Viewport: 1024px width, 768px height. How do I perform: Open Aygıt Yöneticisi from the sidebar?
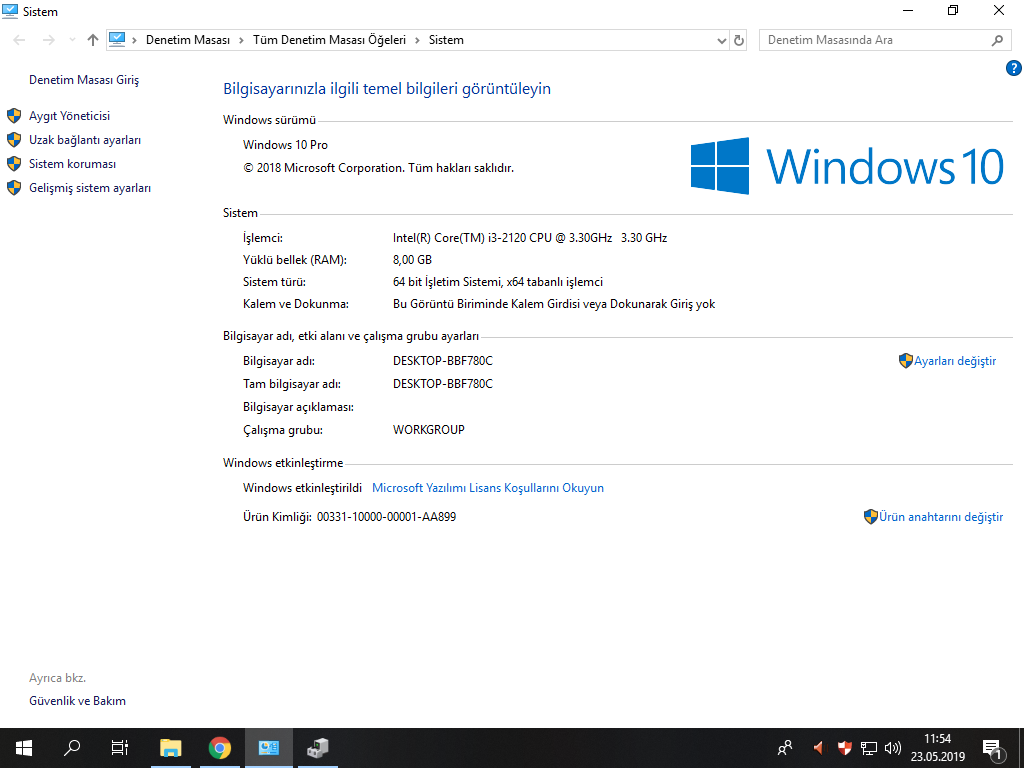pyautogui.click(x=69, y=116)
